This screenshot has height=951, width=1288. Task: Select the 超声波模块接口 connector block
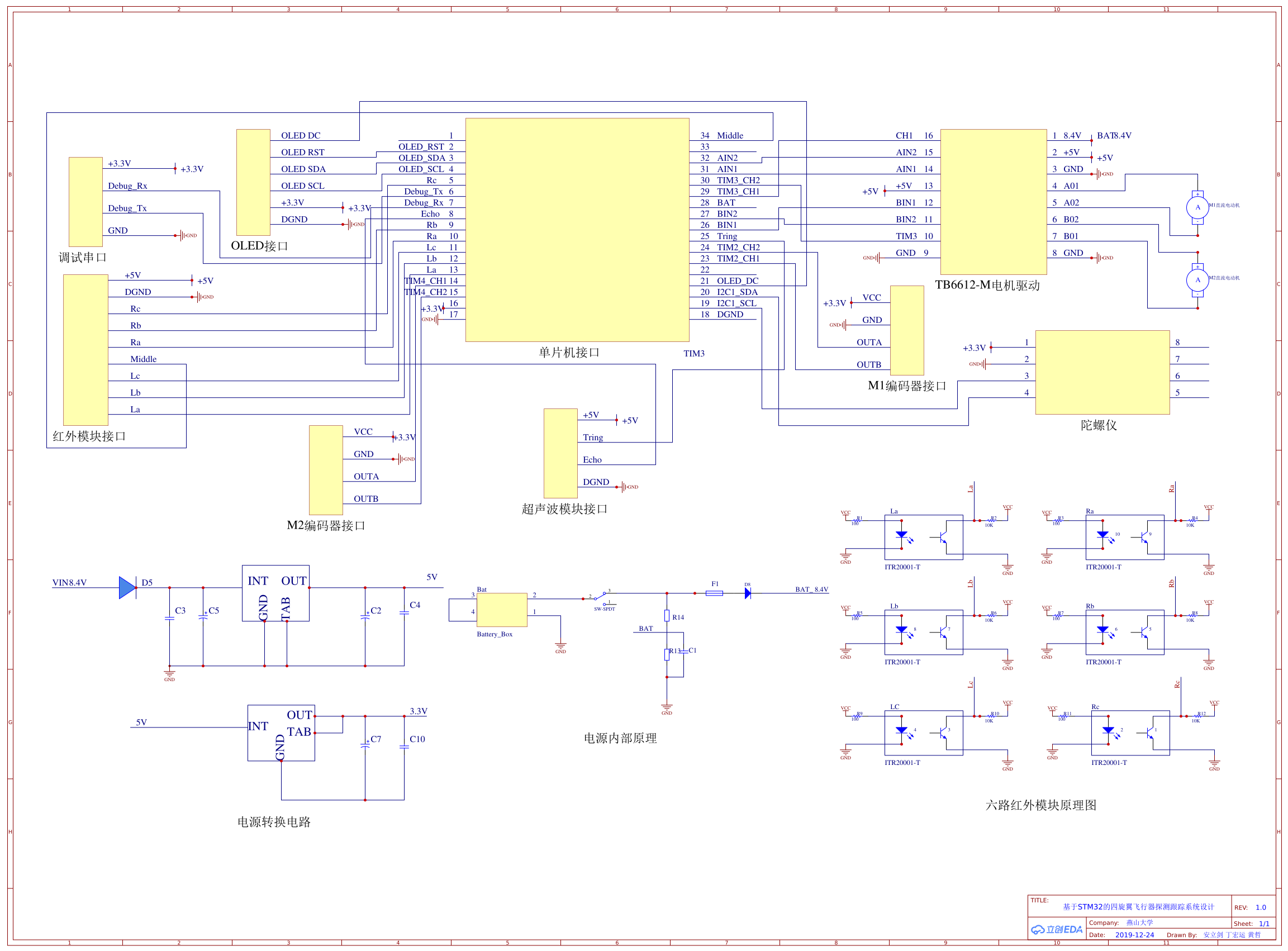pos(561,453)
